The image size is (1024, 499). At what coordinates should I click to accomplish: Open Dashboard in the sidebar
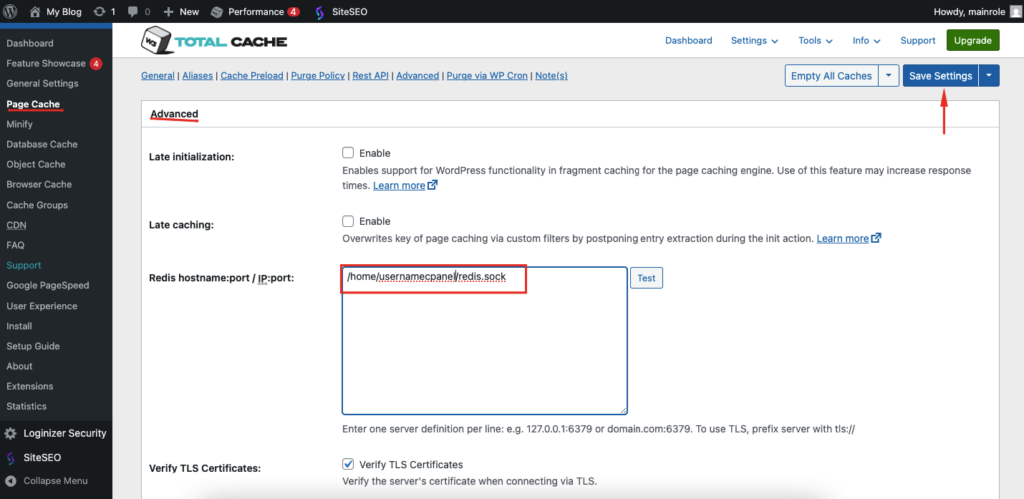(x=30, y=43)
